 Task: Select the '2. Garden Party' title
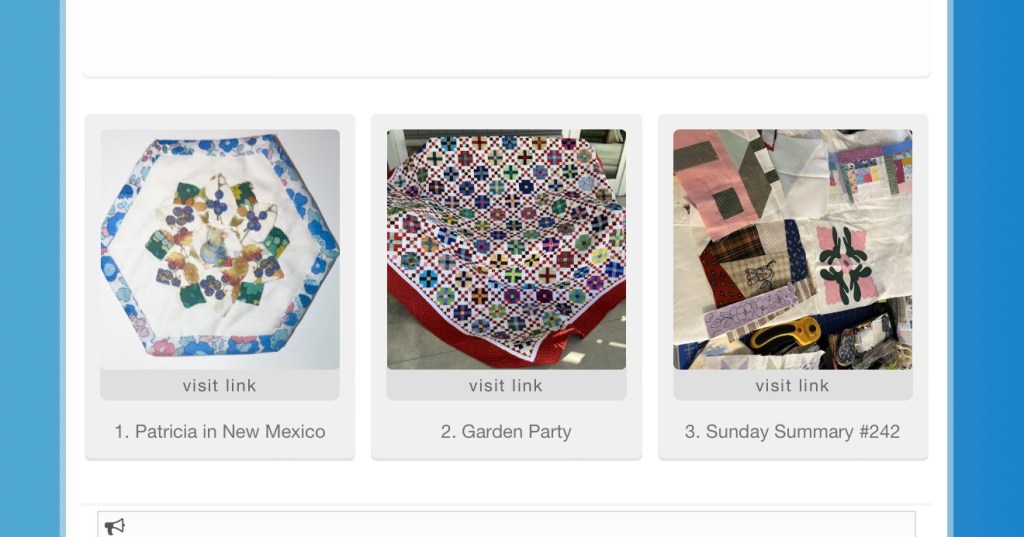(x=506, y=432)
